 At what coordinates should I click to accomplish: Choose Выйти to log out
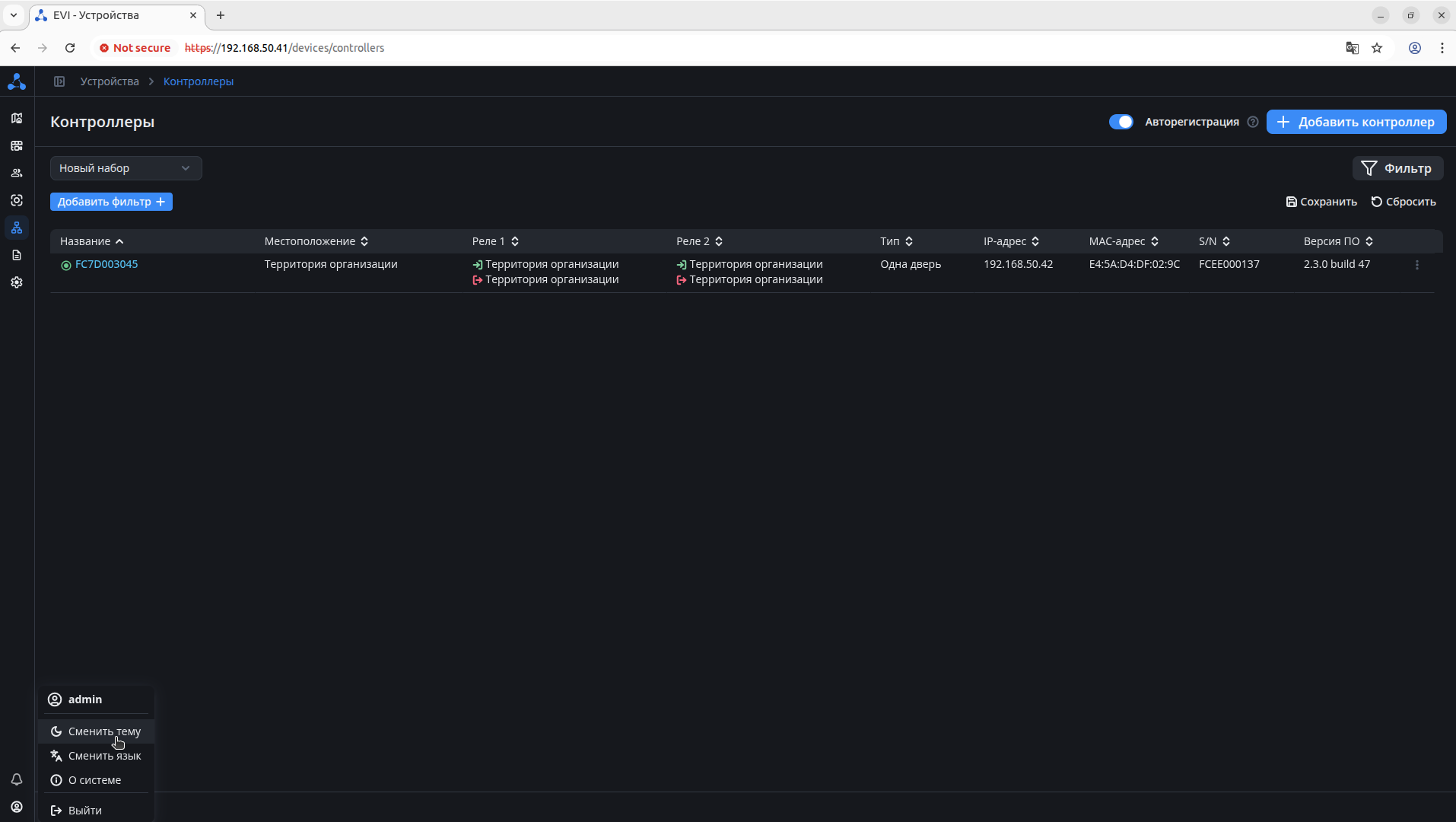pos(97,811)
